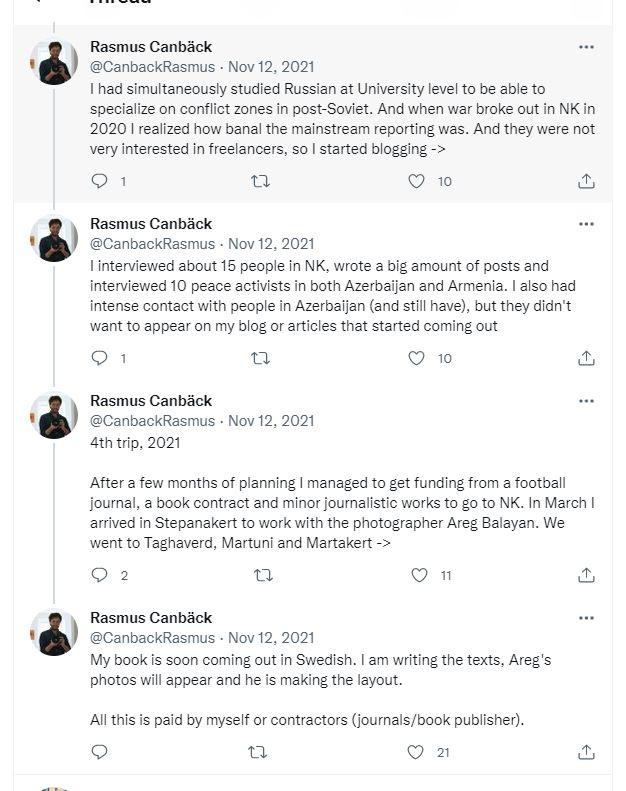
Task: Share the tweet about the Swedish book
Action: click(x=586, y=752)
